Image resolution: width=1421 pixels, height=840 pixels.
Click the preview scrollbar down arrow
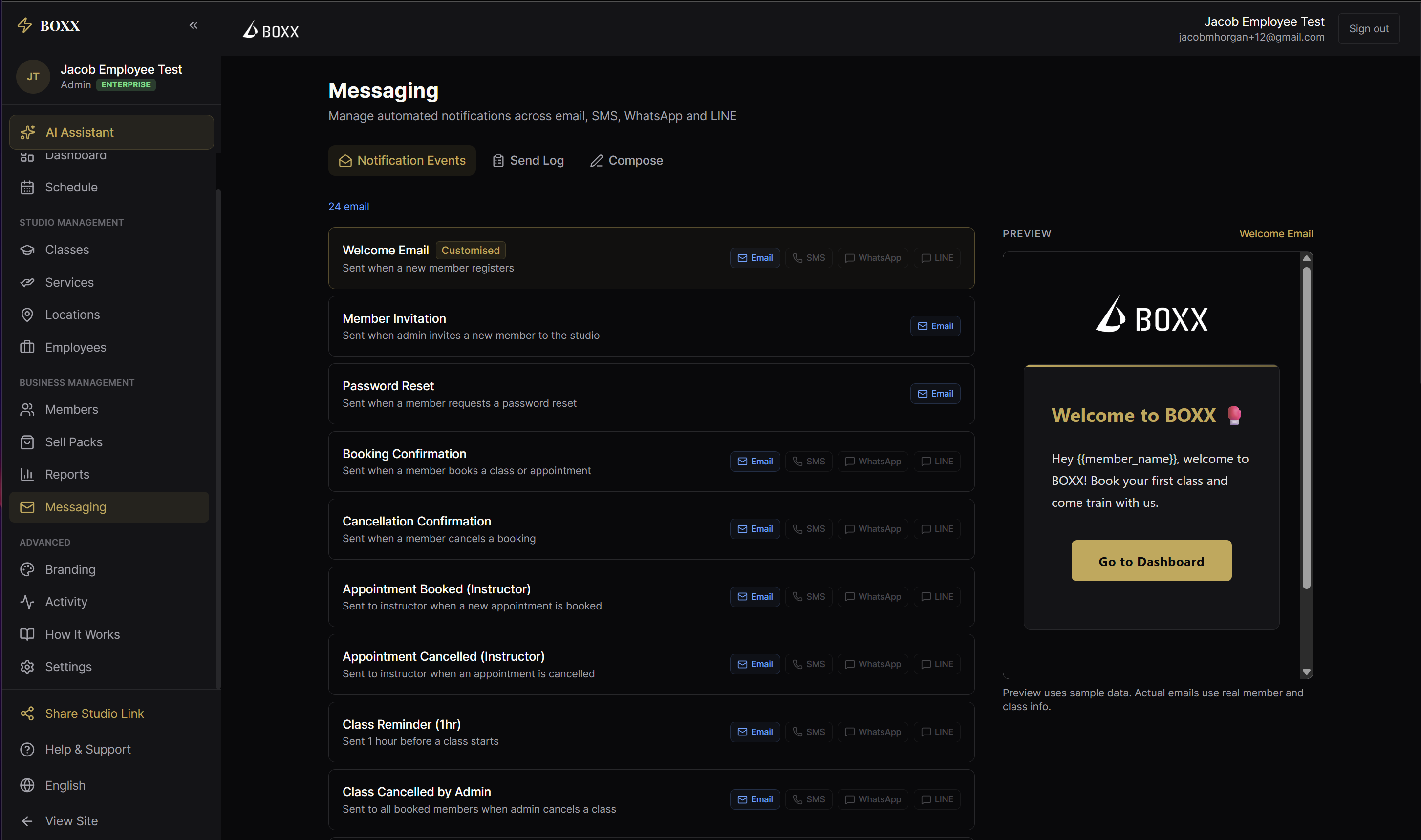point(1306,672)
